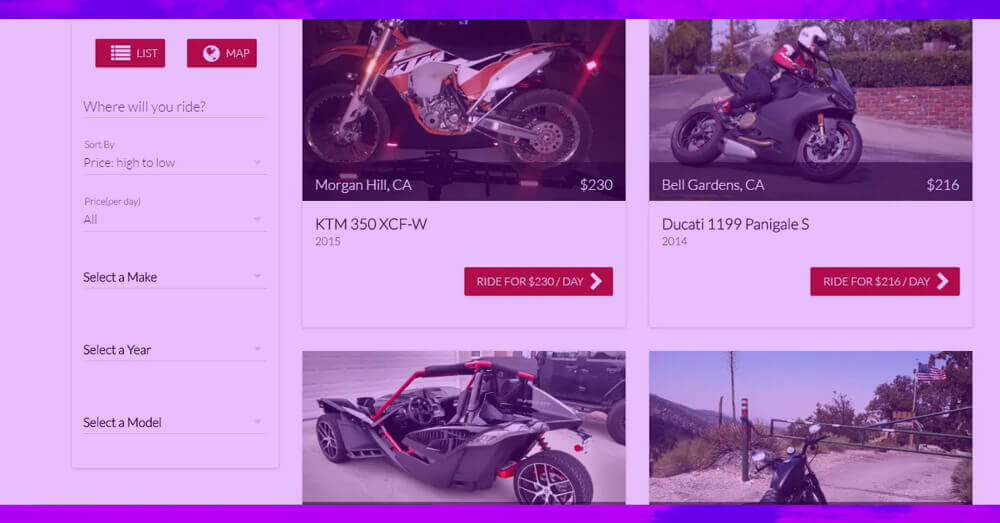Click the list icon in LIST button
1000x523 pixels.
(121, 53)
